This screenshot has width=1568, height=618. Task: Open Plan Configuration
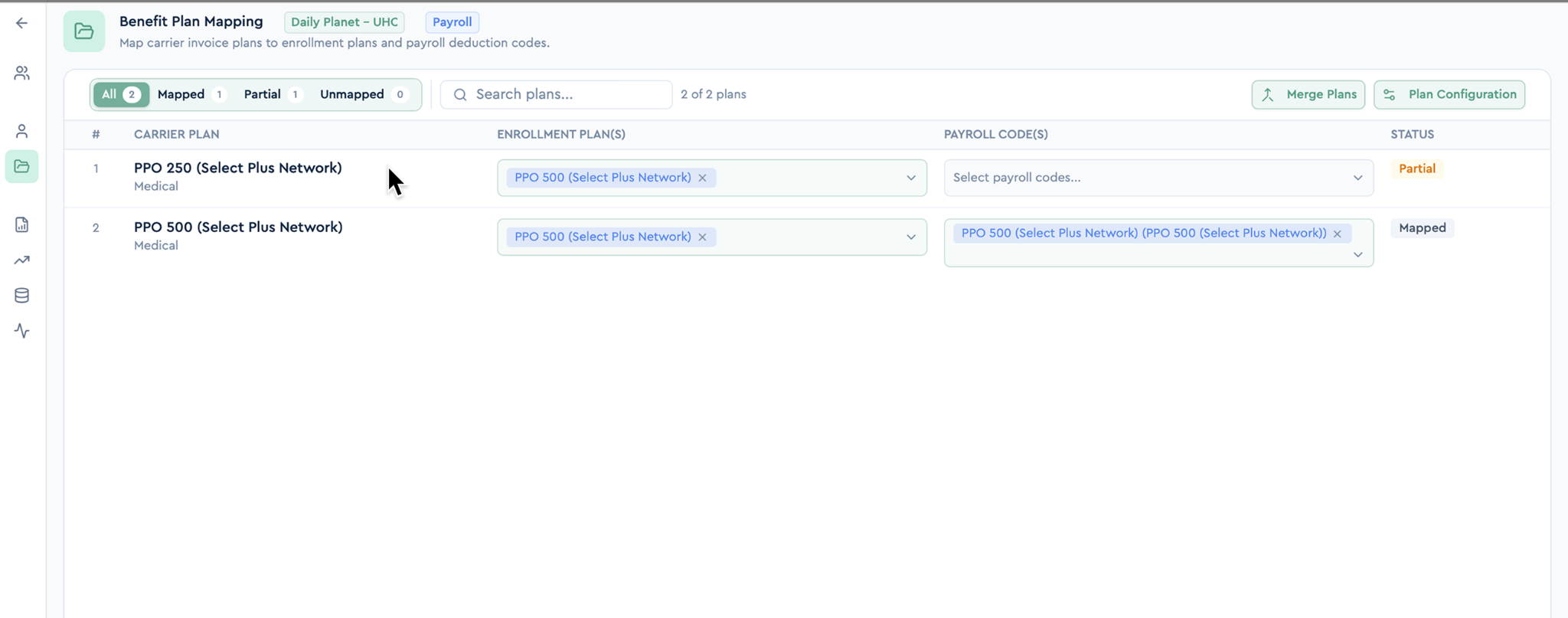coord(1449,94)
